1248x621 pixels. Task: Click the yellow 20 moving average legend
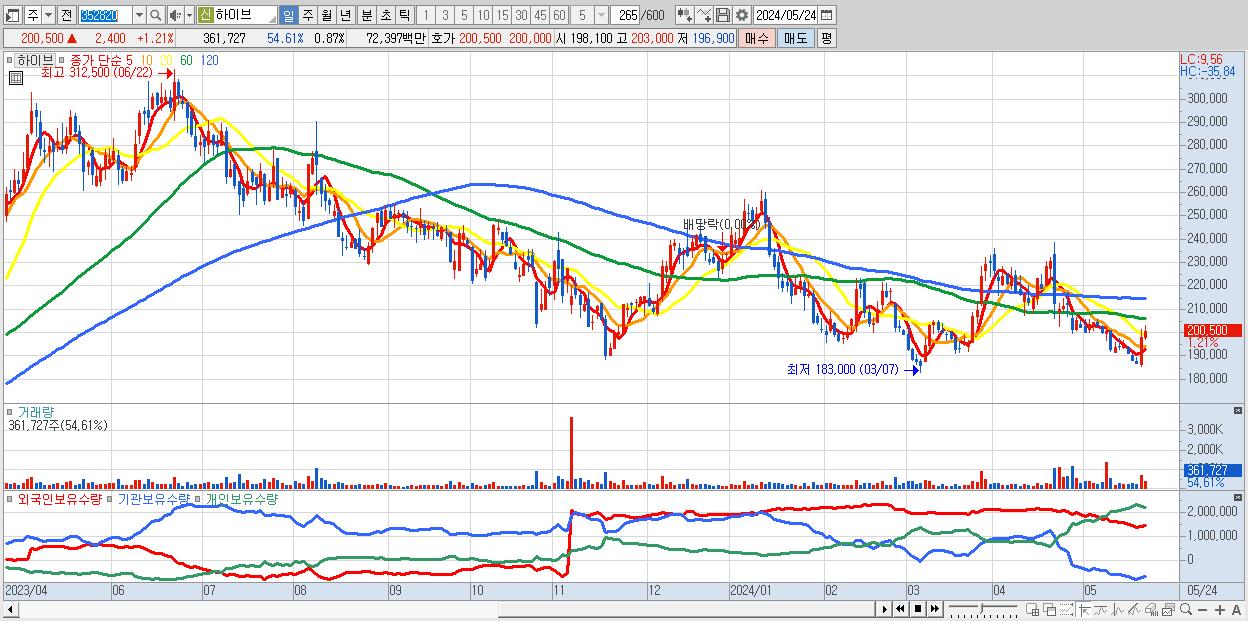(166, 60)
